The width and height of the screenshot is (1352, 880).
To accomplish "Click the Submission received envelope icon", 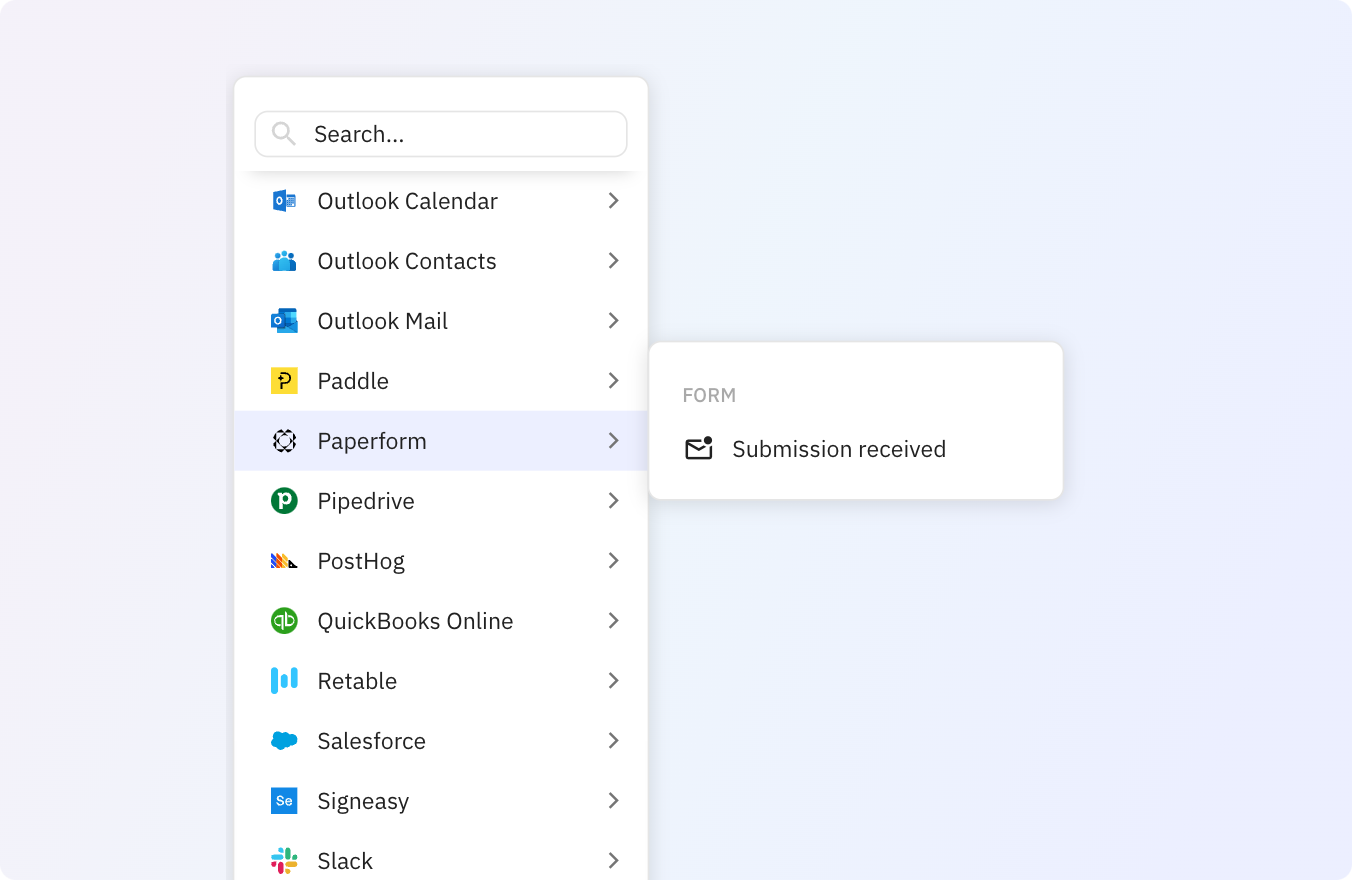I will 699,448.
